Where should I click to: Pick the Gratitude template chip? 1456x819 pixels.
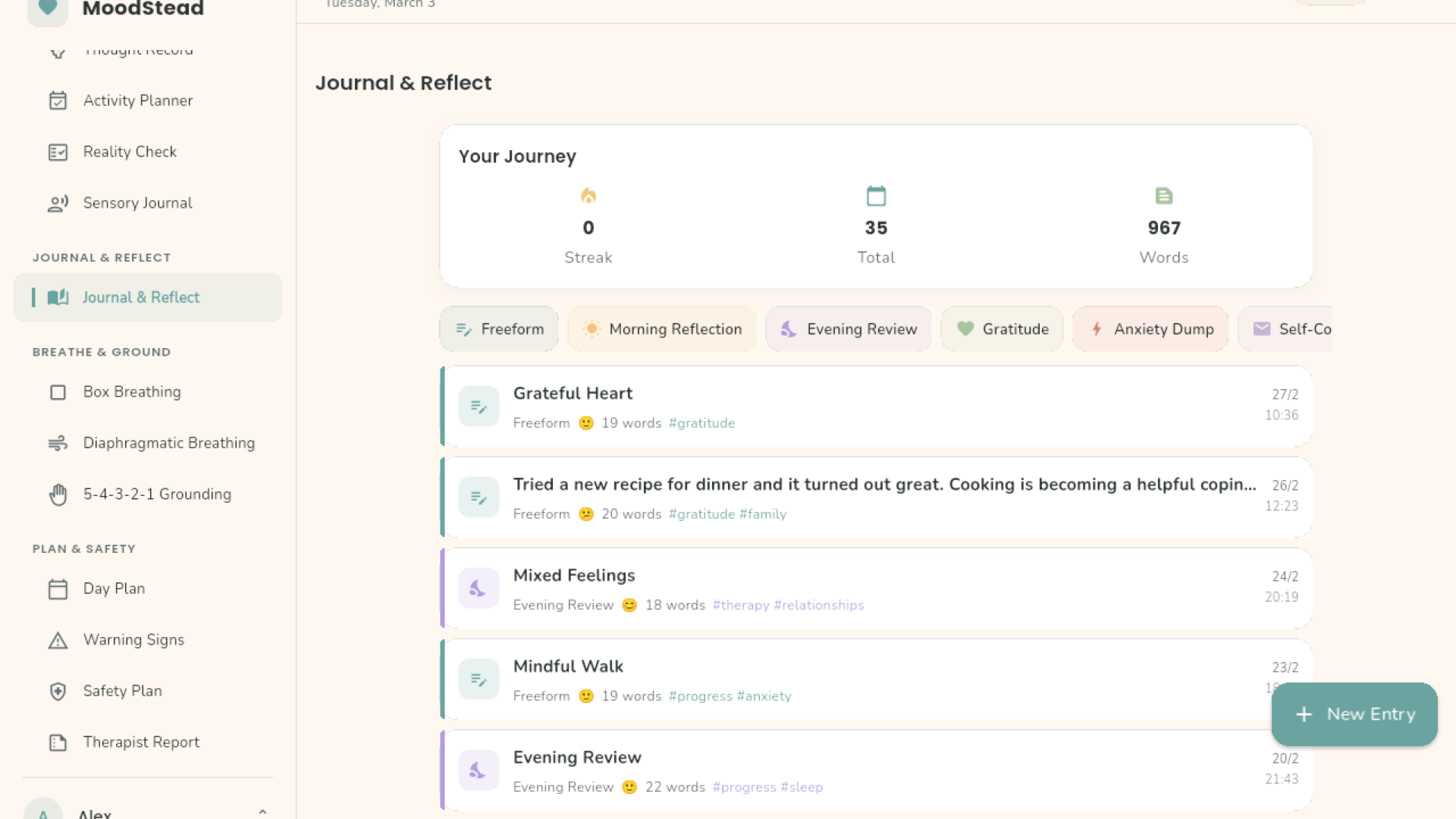coord(1002,329)
